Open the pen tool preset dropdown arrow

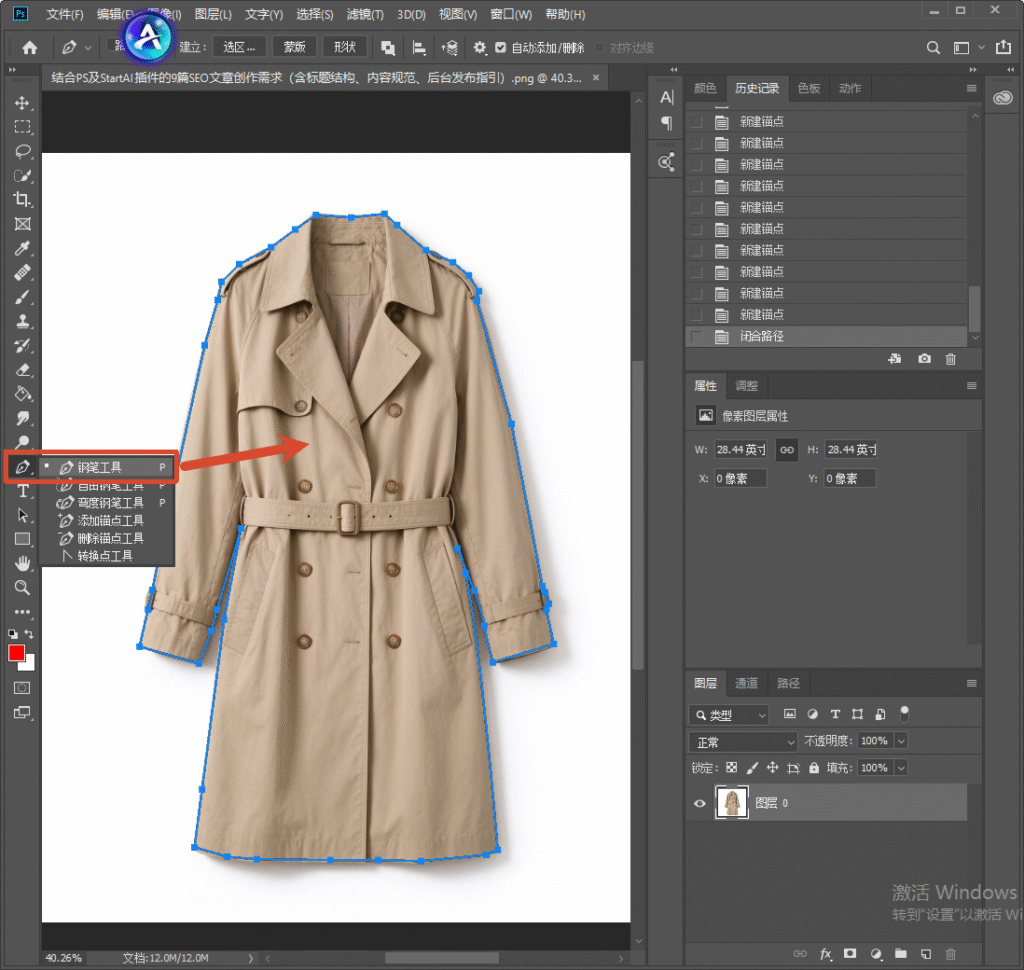point(88,48)
